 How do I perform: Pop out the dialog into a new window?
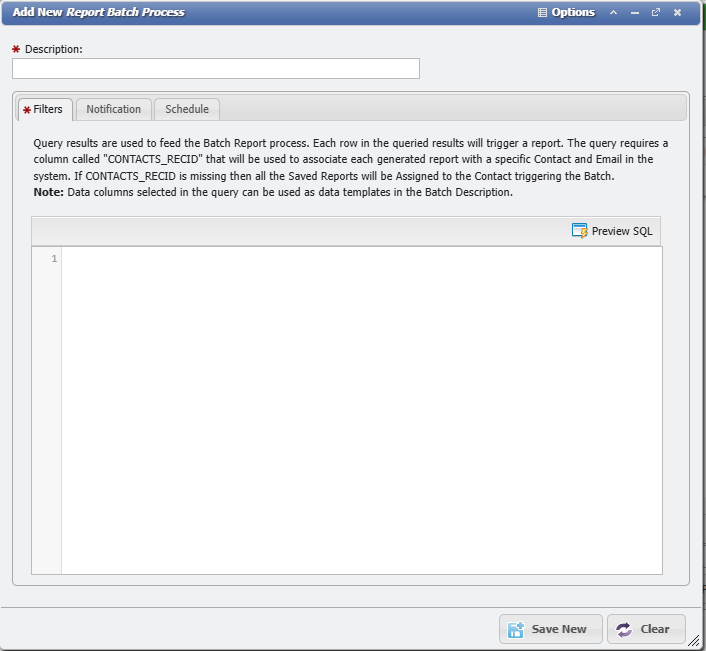pyautogui.click(x=656, y=13)
